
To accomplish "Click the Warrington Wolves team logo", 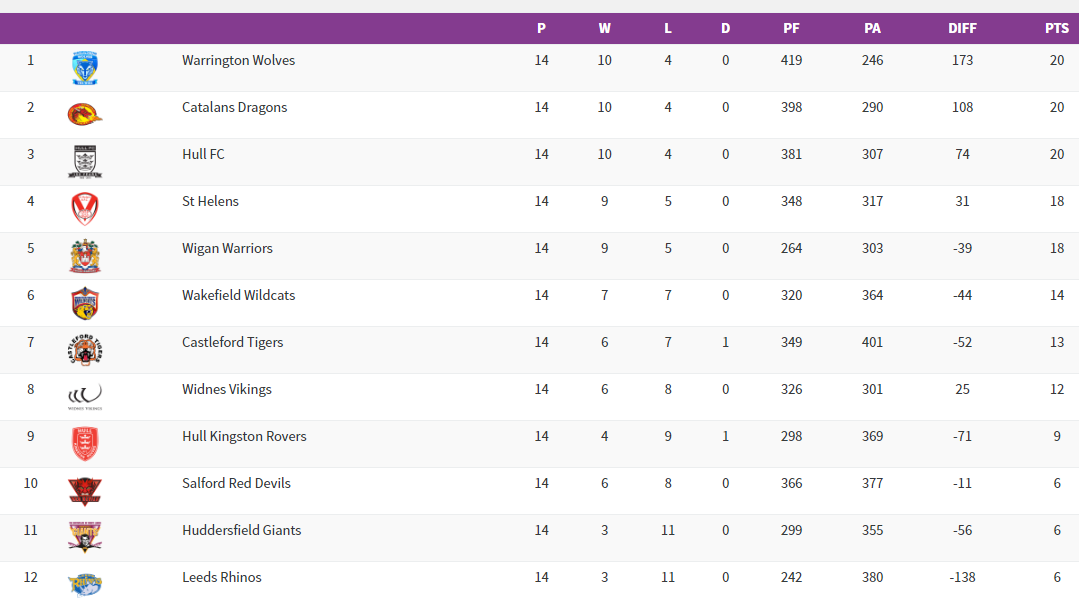I will click(85, 68).
